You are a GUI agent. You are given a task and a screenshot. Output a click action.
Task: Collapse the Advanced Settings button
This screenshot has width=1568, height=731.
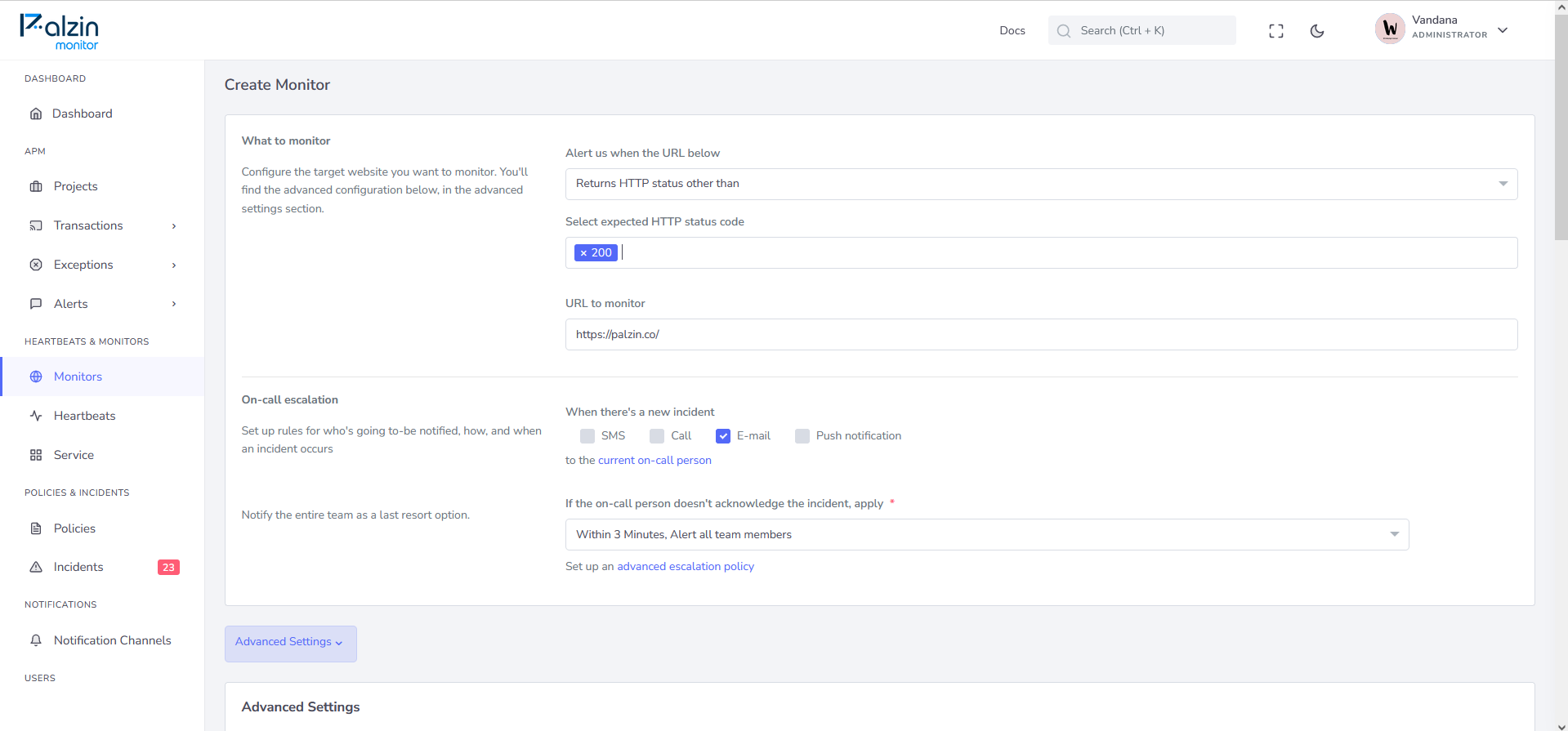pyautogui.click(x=290, y=643)
